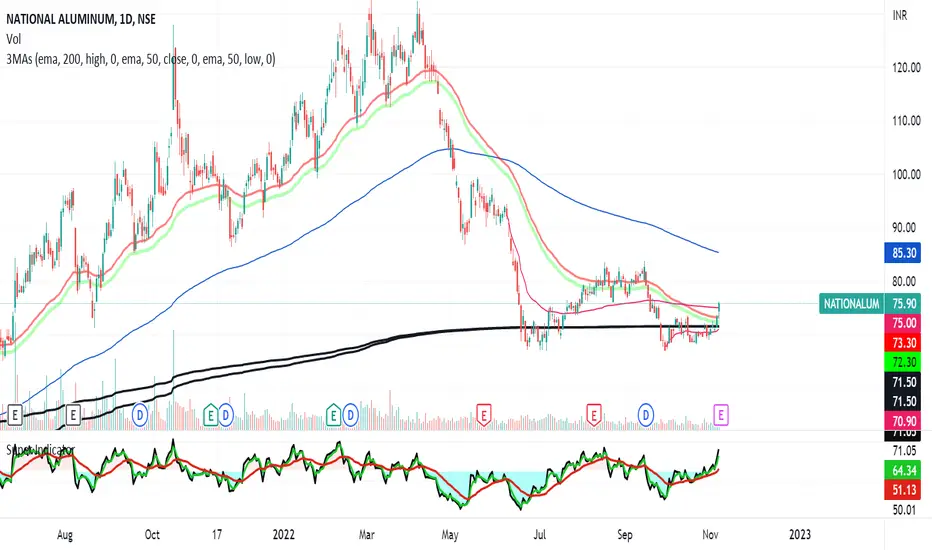
Task: Open the gray E earnings marker above Aug
Action: point(73,414)
